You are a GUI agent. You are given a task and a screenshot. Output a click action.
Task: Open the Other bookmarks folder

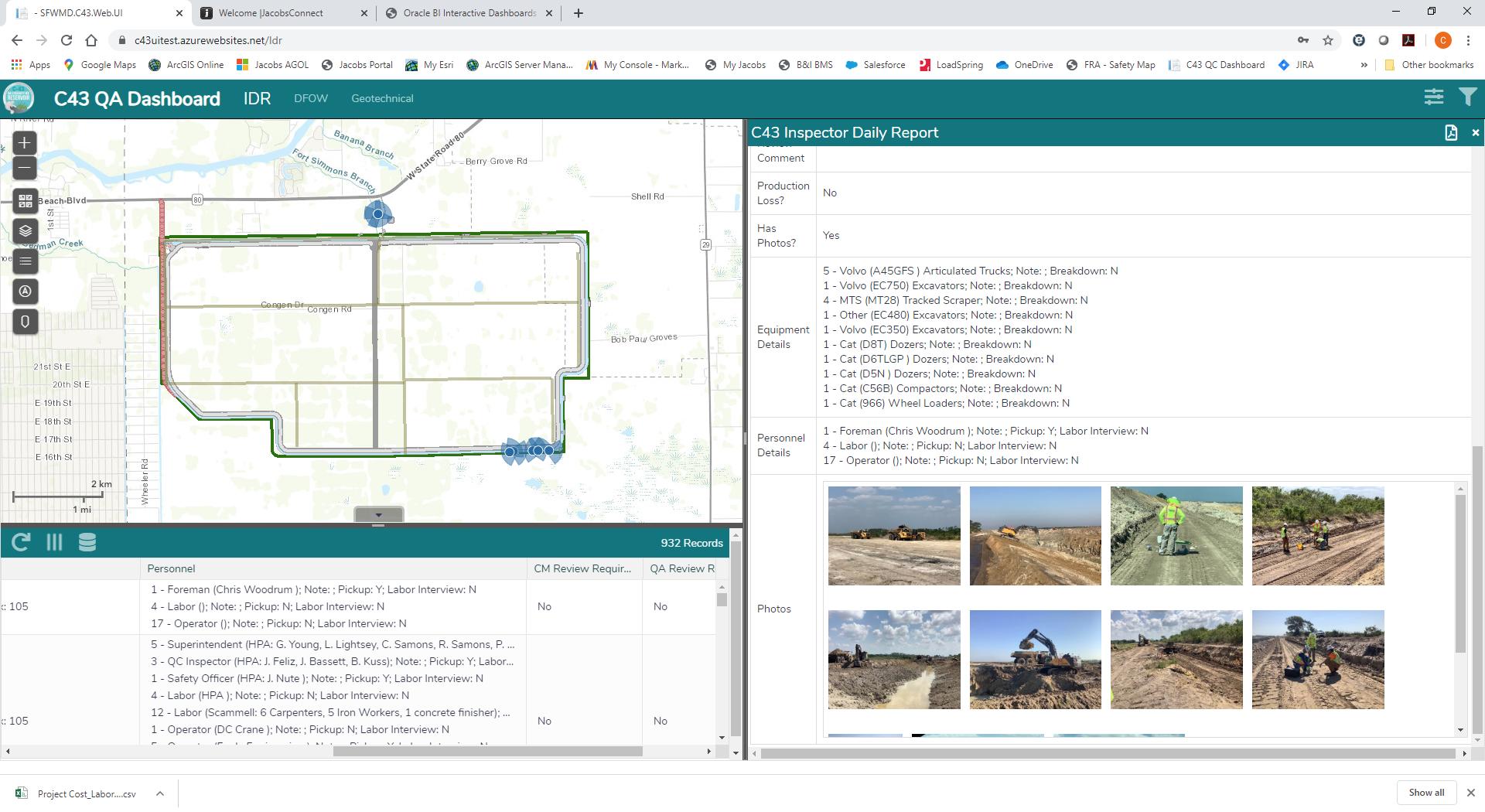1429,65
